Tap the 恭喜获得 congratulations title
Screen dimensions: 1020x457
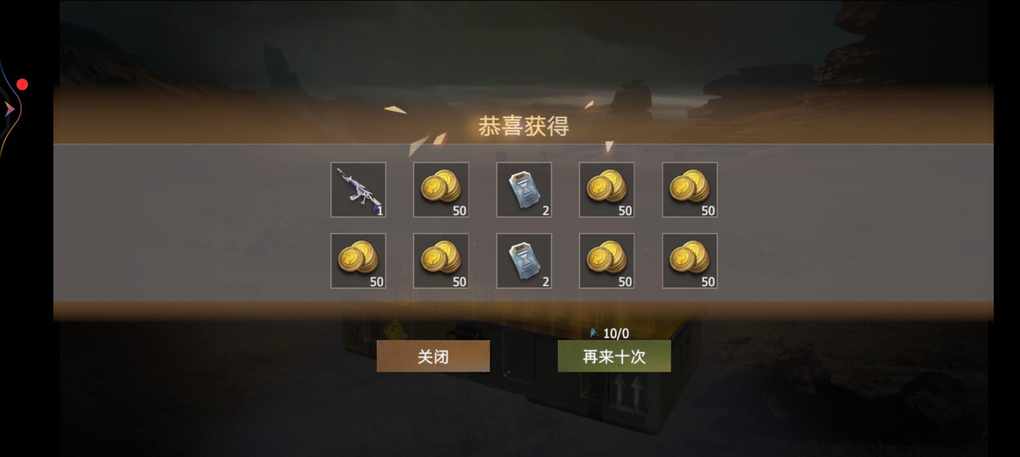point(524,126)
